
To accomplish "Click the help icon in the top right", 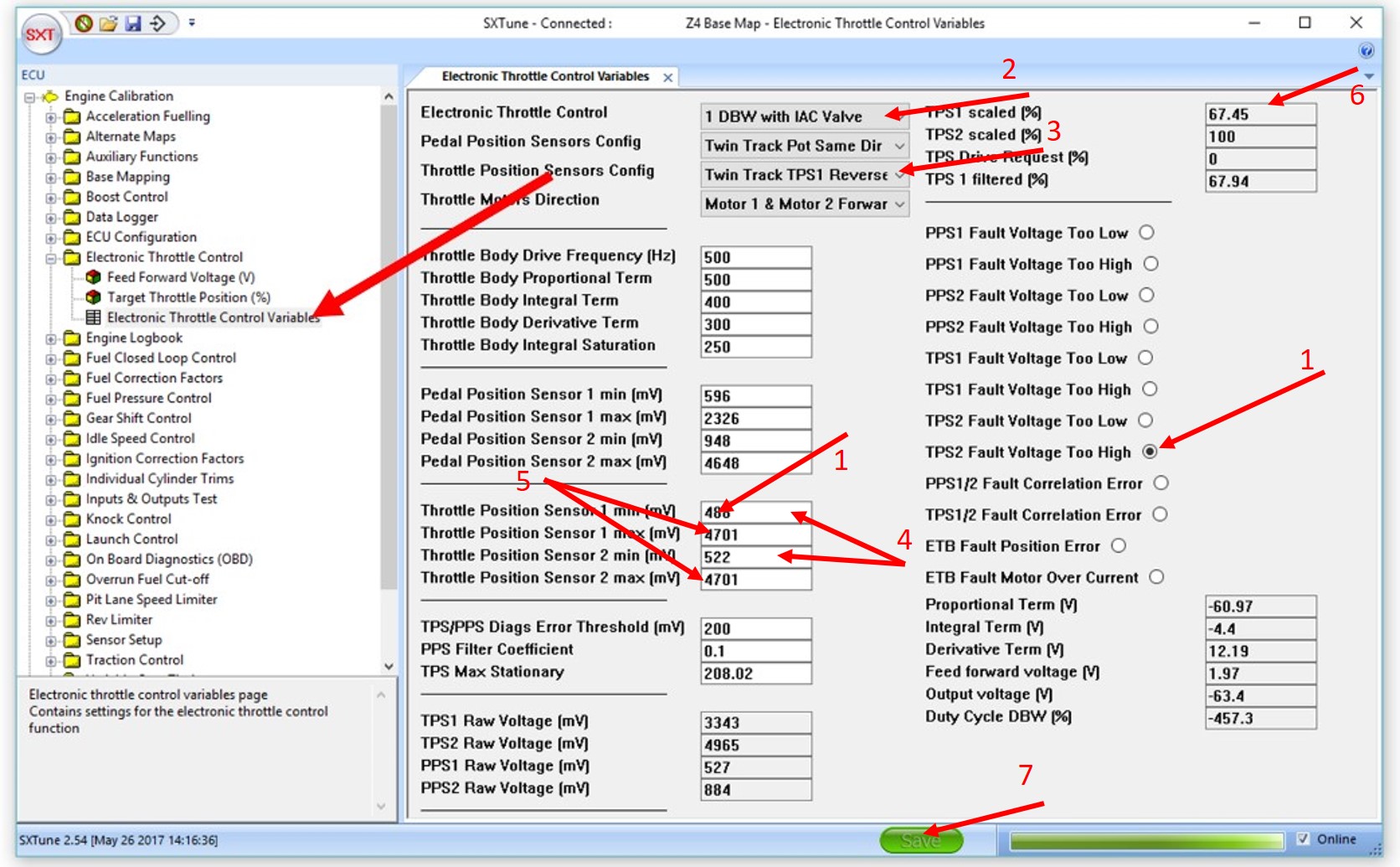I will pyautogui.click(x=1367, y=52).
